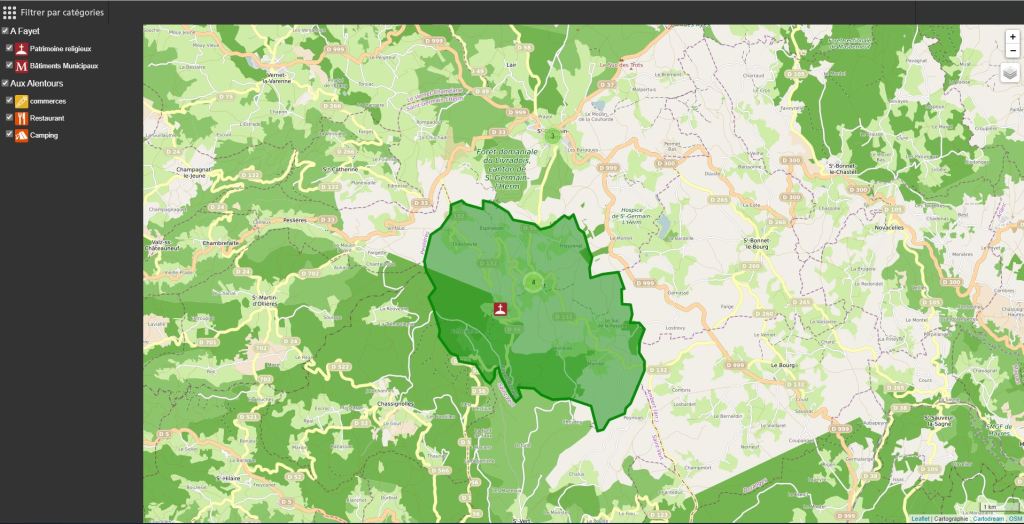The image size is (1024, 524).
Task: Click the red church marker on map
Action: pyautogui.click(x=501, y=309)
